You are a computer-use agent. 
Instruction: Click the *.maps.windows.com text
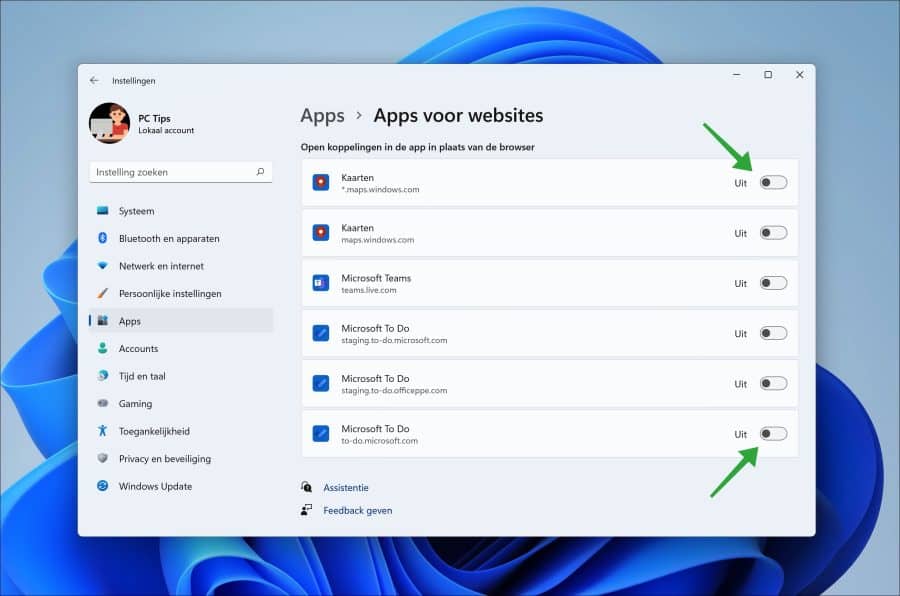click(380, 189)
